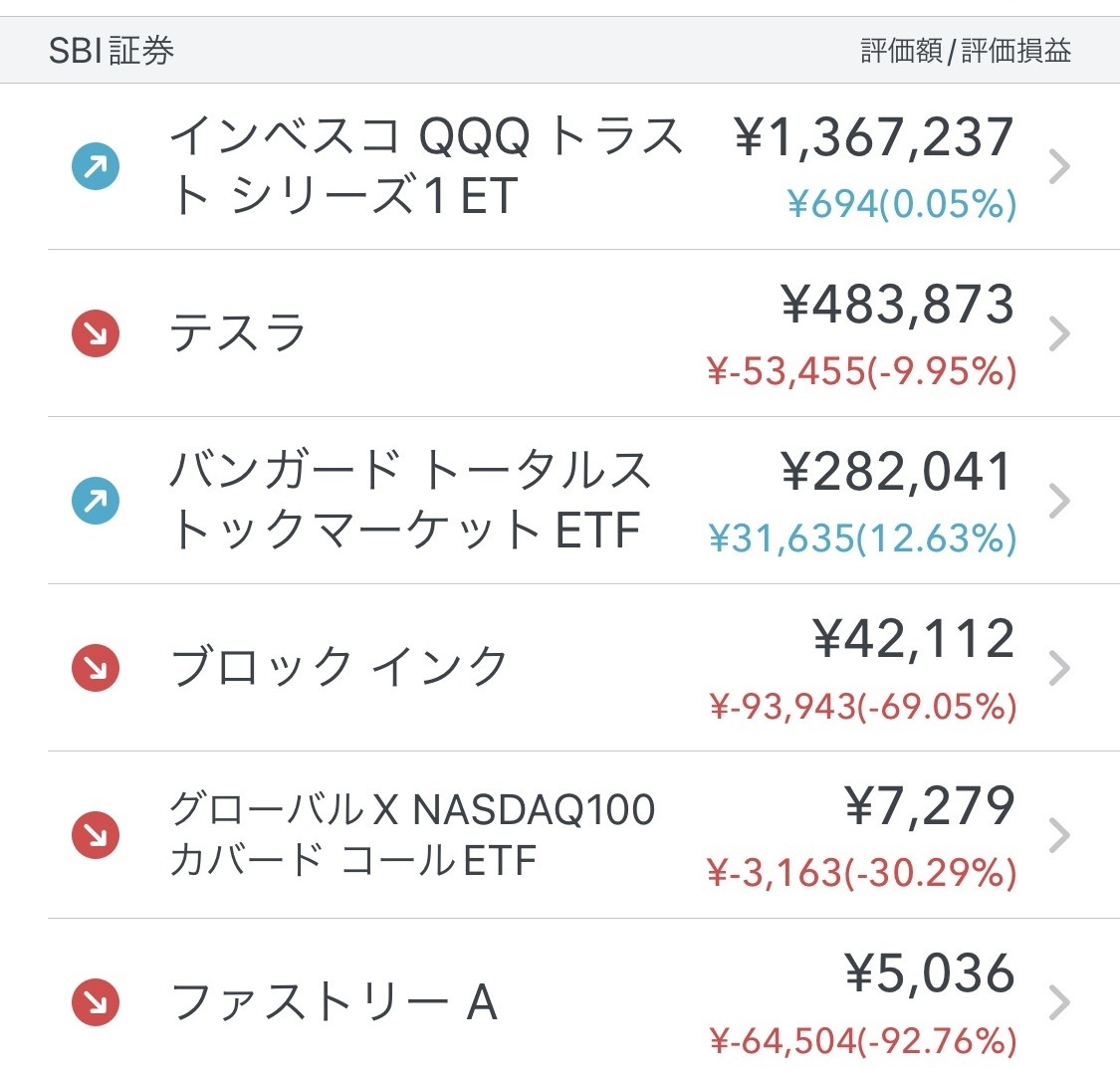Viewport: 1120px width, 1077px height.
Task: Tap テスラ loss figure ¥-53,455(-9.95%)
Action: (x=861, y=371)
